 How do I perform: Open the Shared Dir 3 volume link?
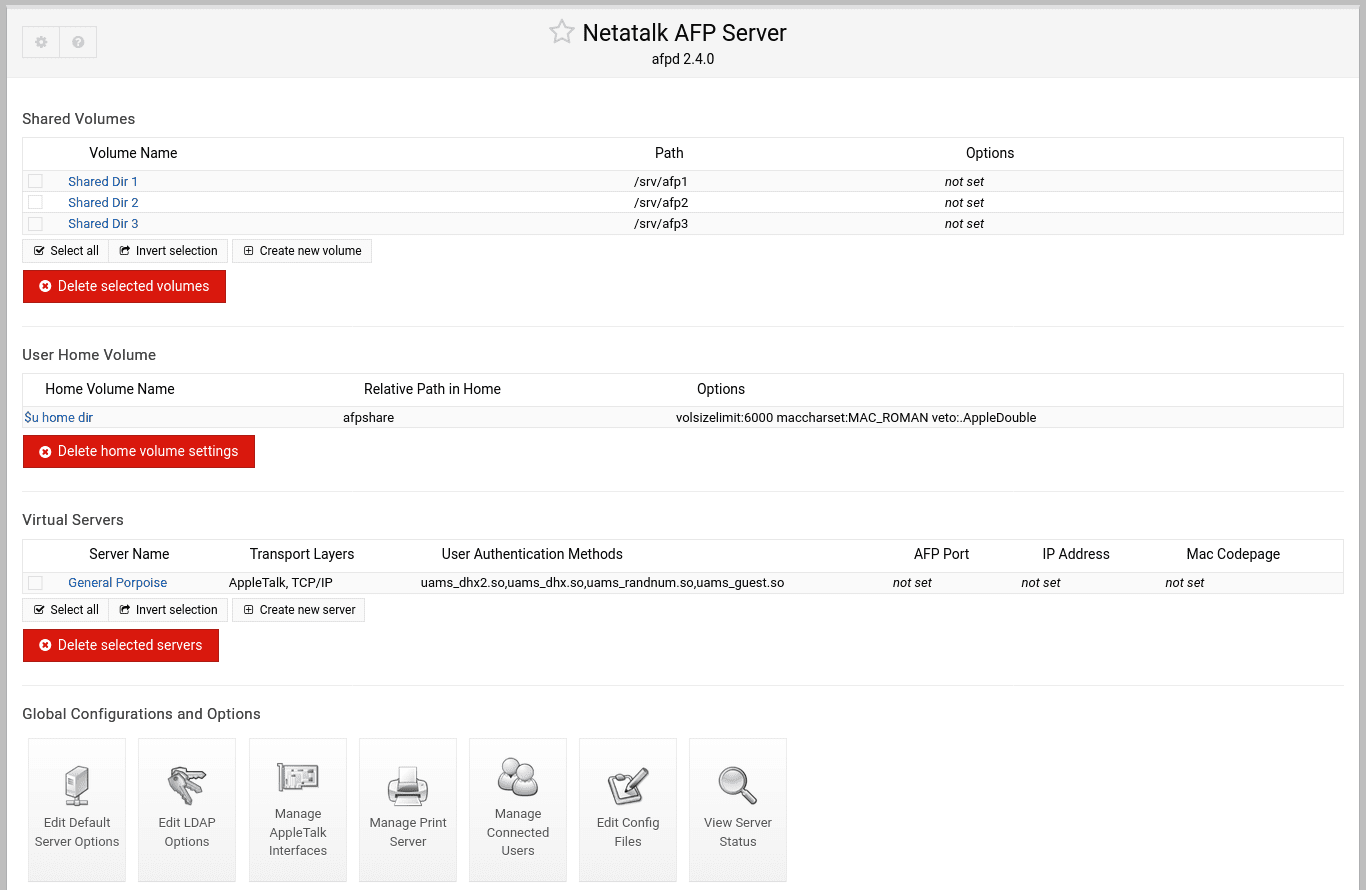point(103,223)
